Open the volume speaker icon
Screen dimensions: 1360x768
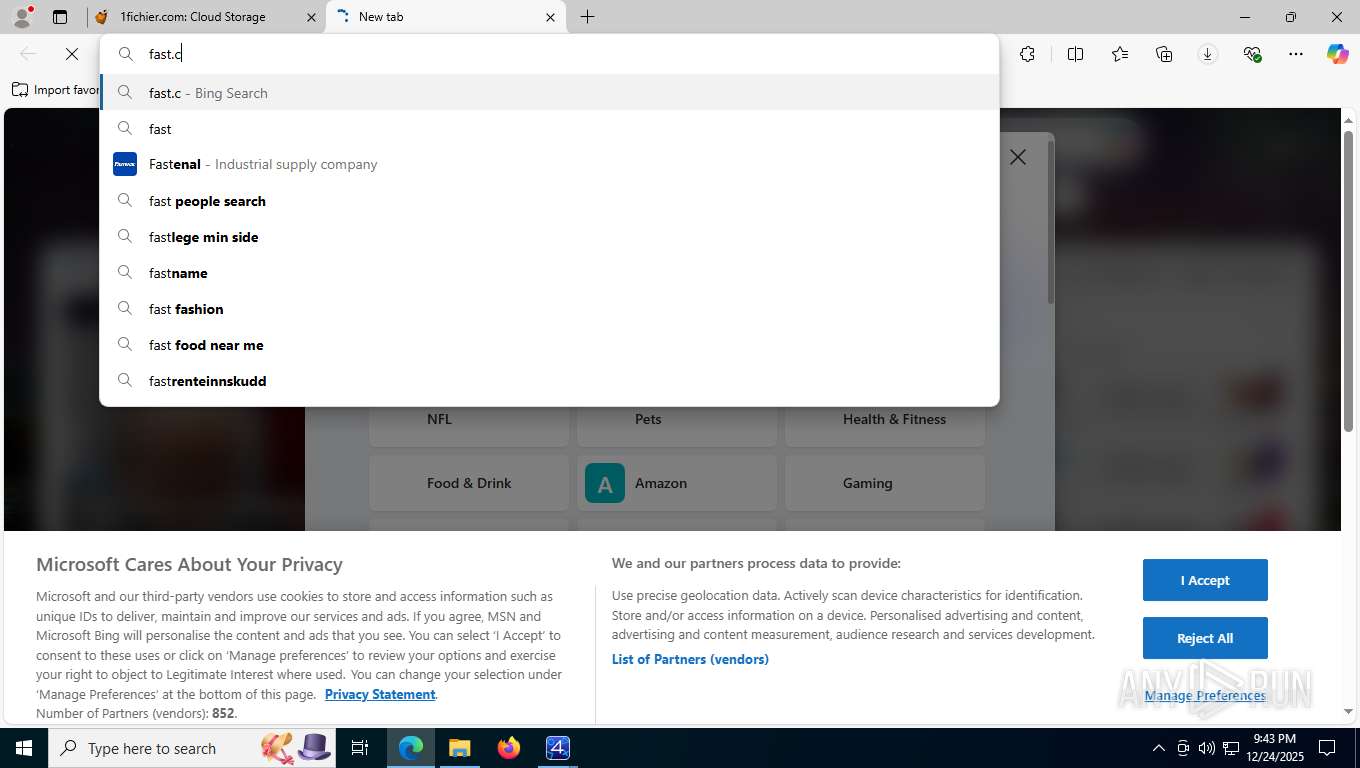coord(1206,748)
